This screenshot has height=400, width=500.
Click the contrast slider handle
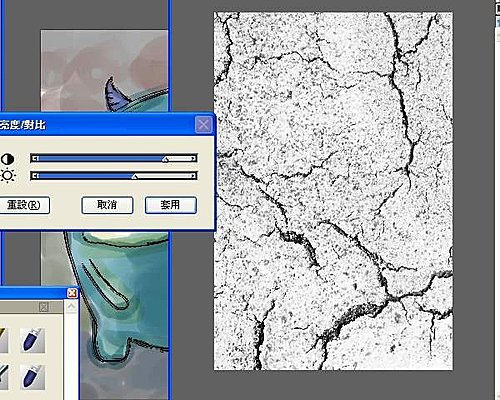165,159
